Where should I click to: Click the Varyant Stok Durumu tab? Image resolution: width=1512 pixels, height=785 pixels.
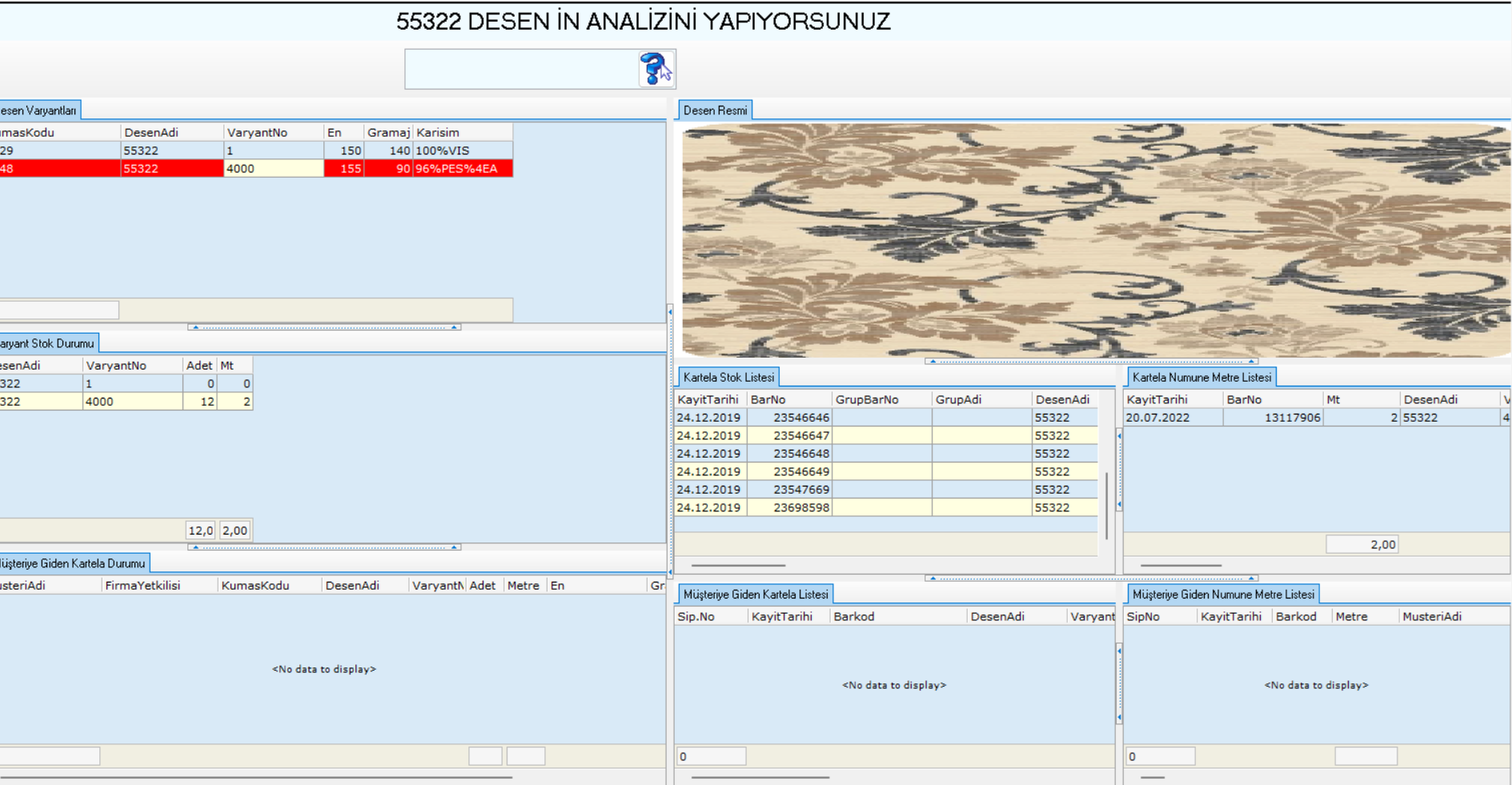(48, 343)
